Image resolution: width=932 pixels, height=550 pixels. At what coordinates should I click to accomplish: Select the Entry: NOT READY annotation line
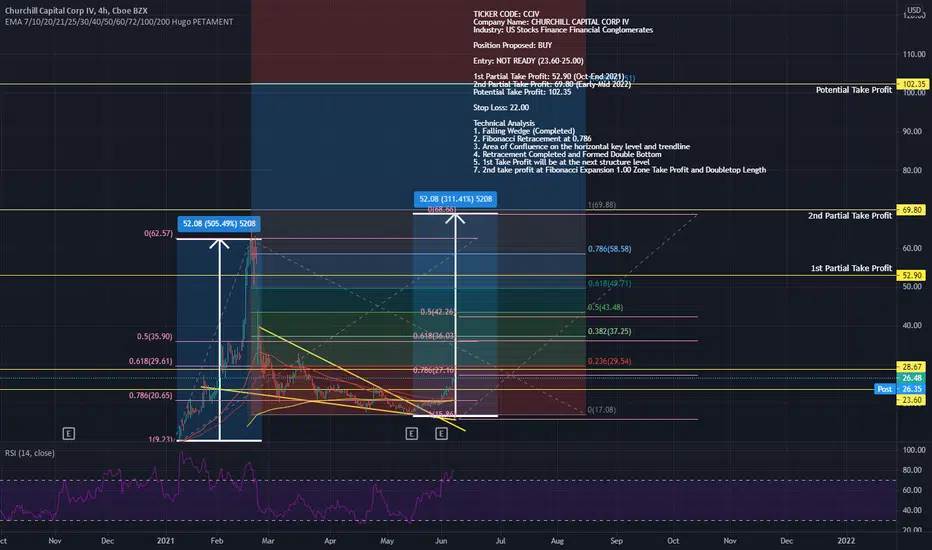(x=528, y=61)
